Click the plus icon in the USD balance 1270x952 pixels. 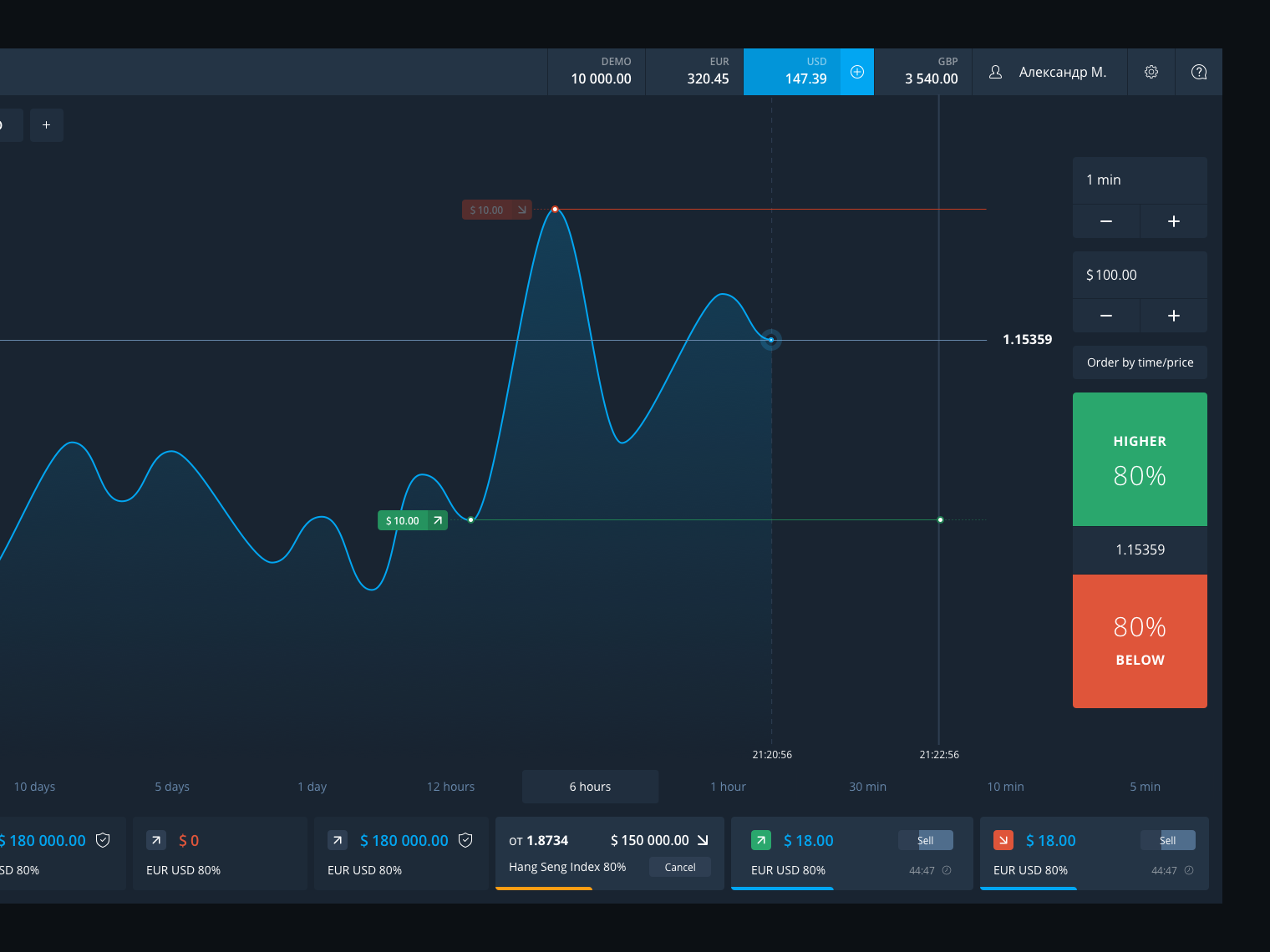pos(856,72)
